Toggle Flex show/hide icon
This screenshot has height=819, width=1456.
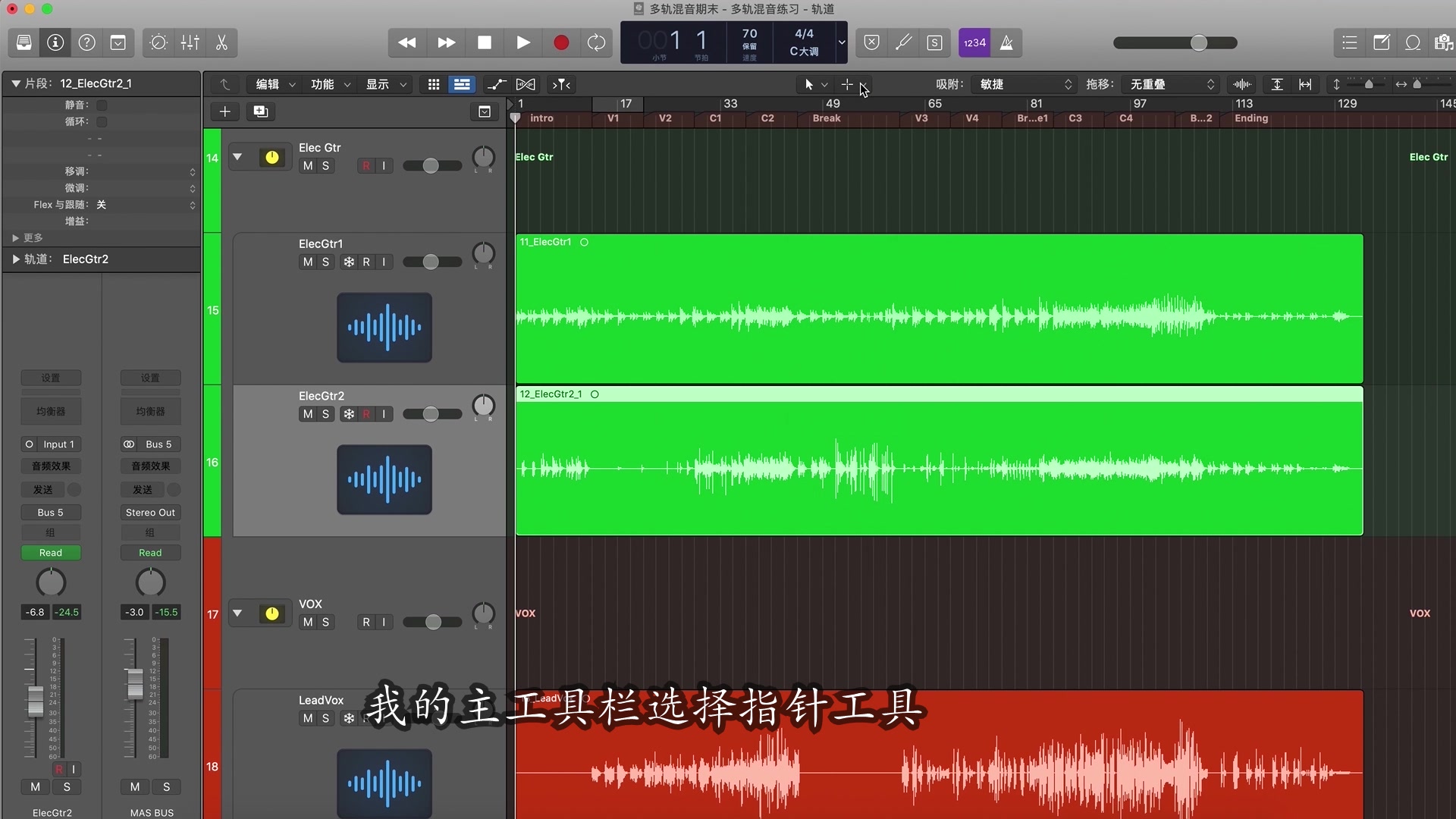(x=526, y=84)
